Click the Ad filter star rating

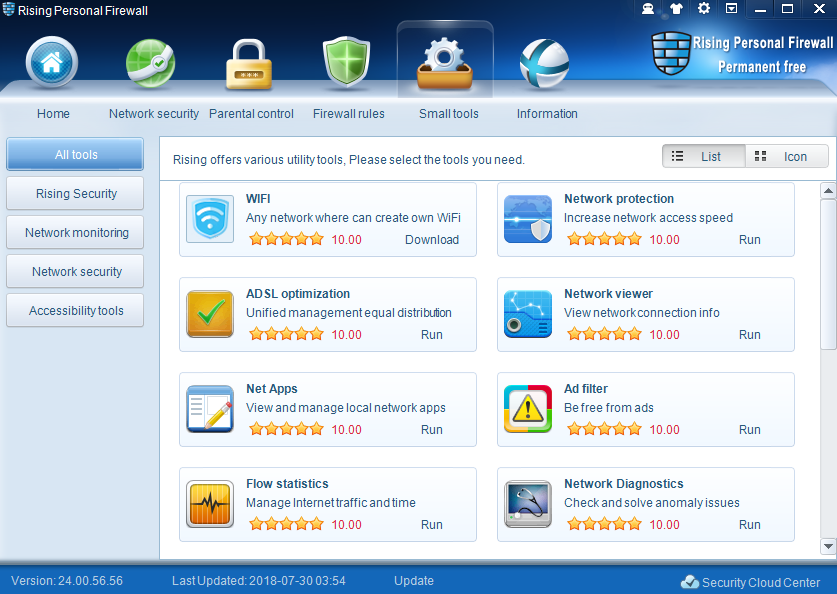(x=604, y=429)
